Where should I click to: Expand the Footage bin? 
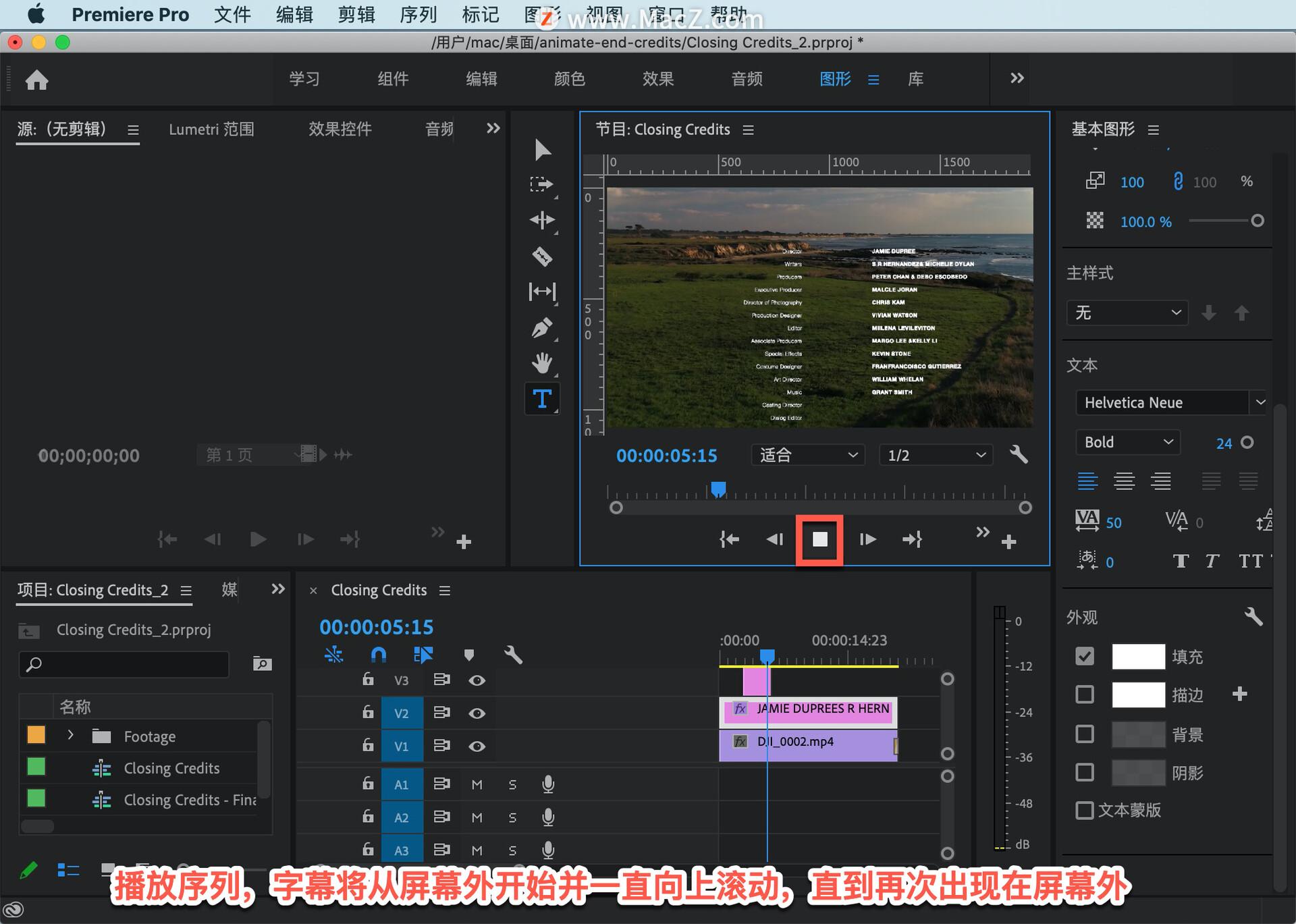[x=70, y=735]
